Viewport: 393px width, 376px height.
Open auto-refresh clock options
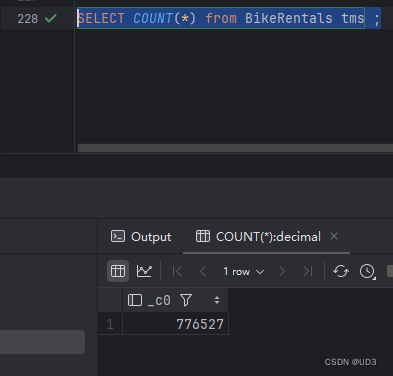367,271
